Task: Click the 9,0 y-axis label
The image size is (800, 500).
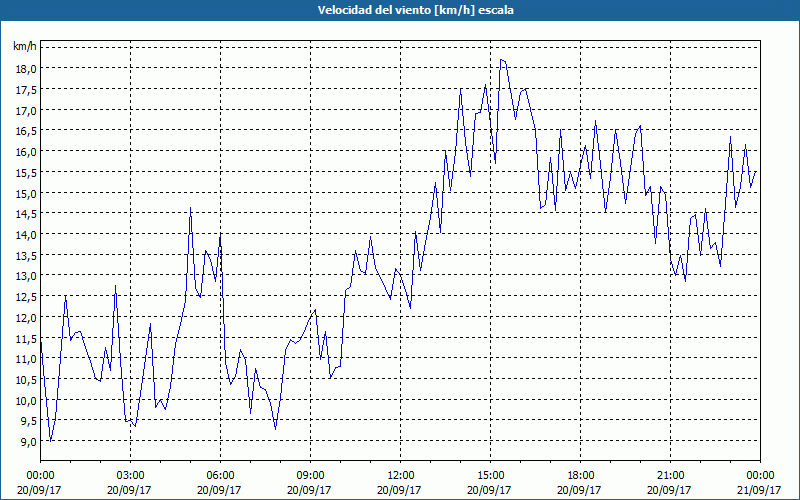Action: pos(28,442)
